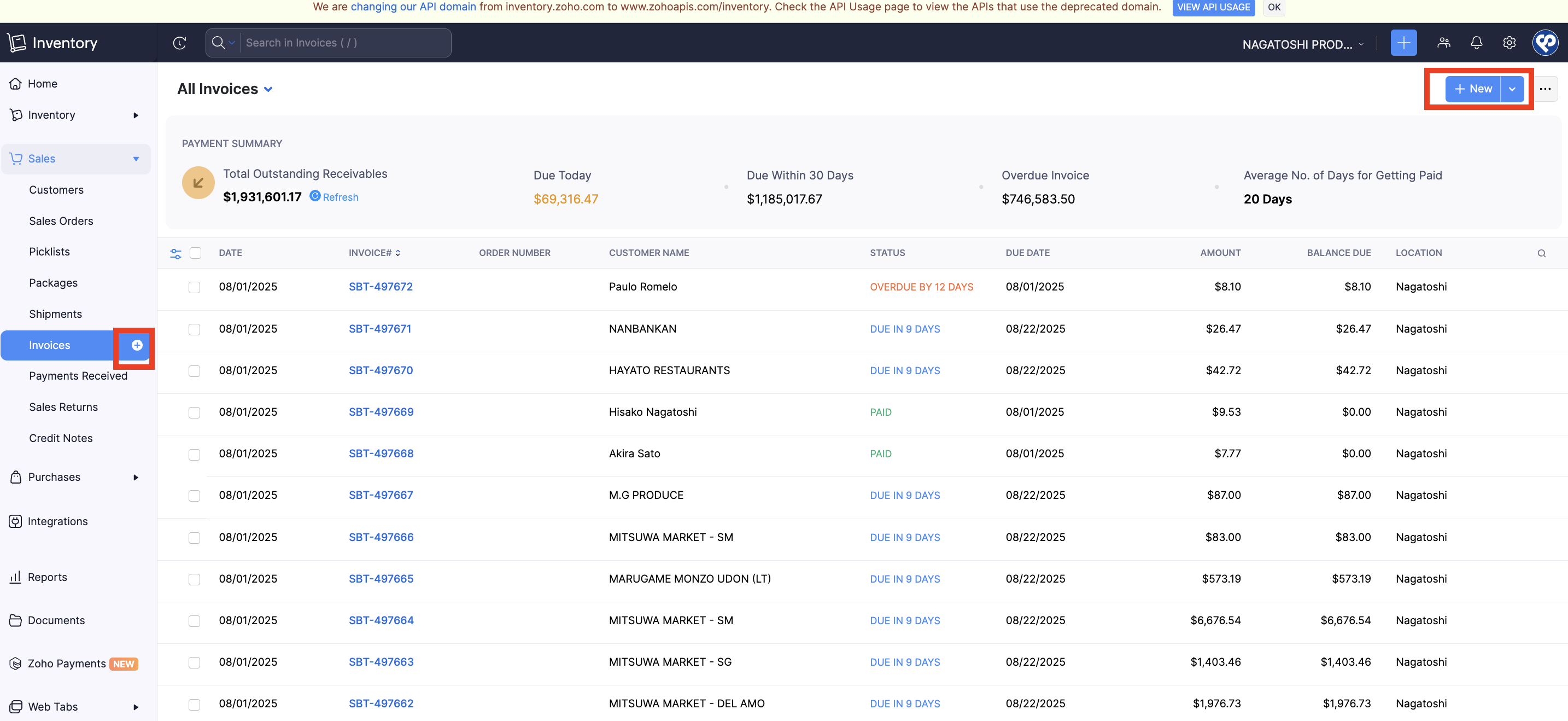Select the checkbox for invoice SBT-497669
Screen dimensions: 1568x721
click(194, 413)
